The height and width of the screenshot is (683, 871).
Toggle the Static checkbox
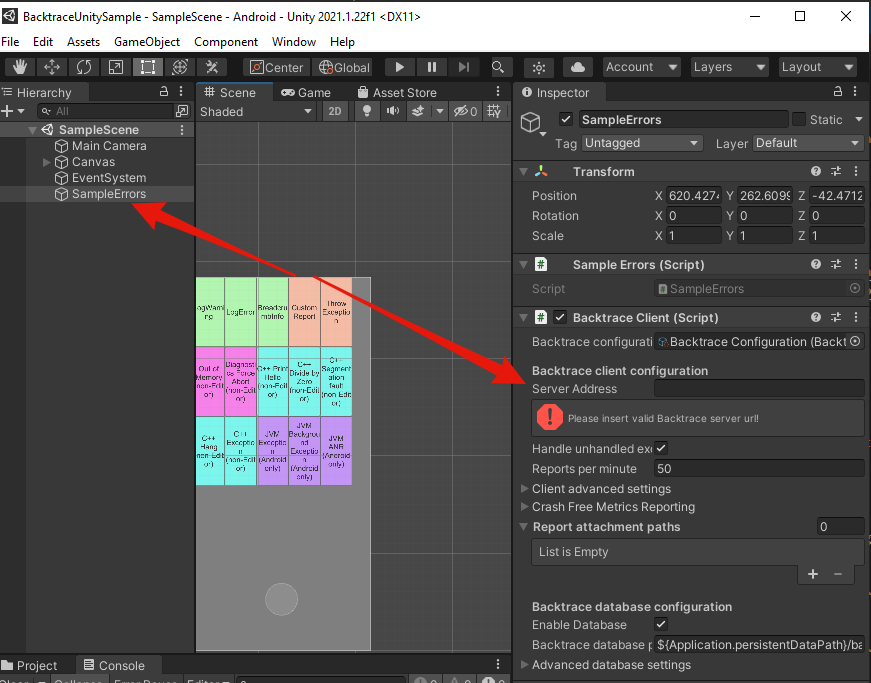pos(799,119)
